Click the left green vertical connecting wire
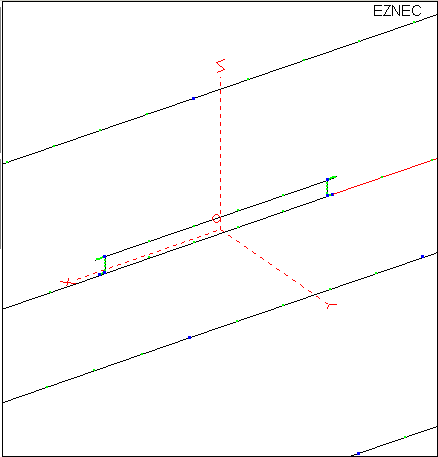 105,265
